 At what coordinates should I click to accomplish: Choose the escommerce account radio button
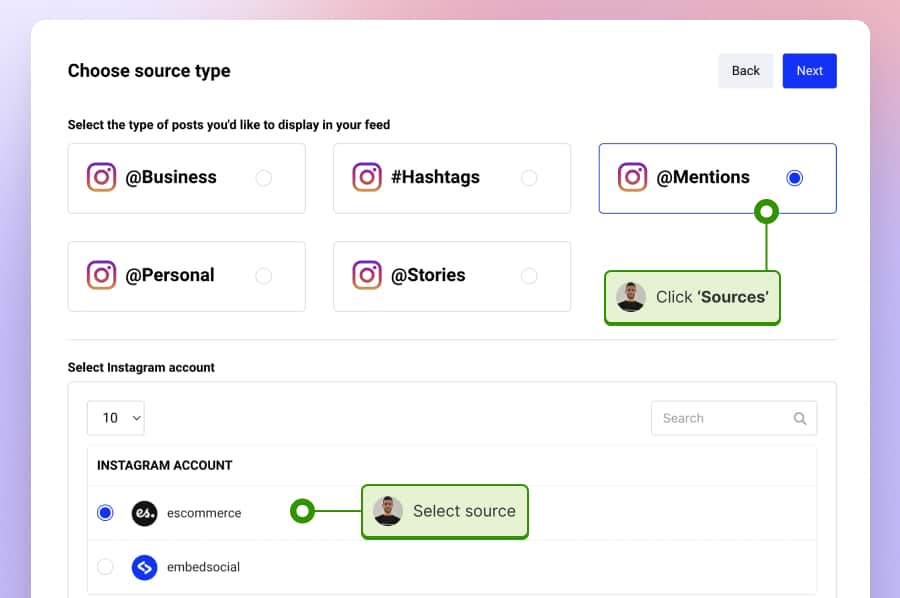(105, 512)
